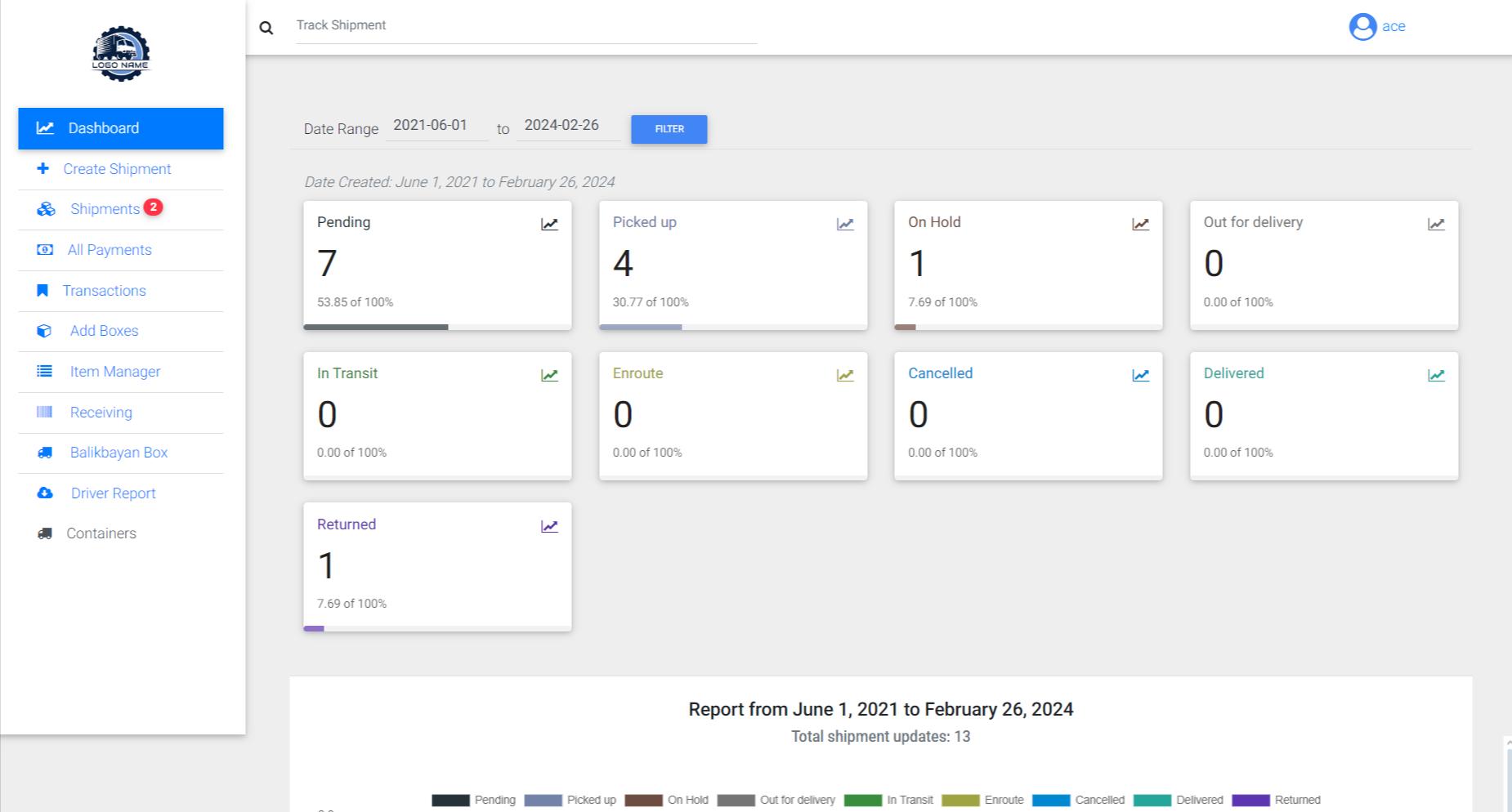Click the Returned card title
The width and height of the screenshot is (1512, 812).
pyautogui.click(x=347, y=524)
